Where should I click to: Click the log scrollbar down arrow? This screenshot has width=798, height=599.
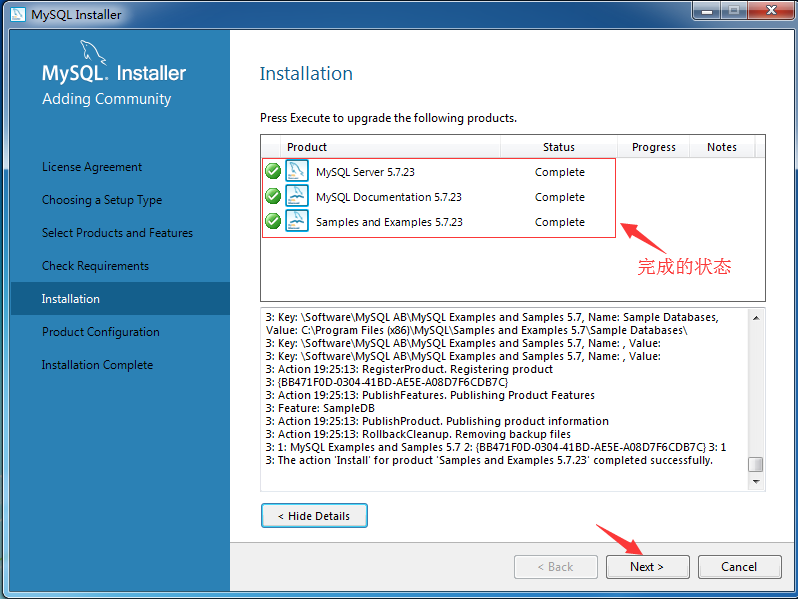[x=756, y=481]
